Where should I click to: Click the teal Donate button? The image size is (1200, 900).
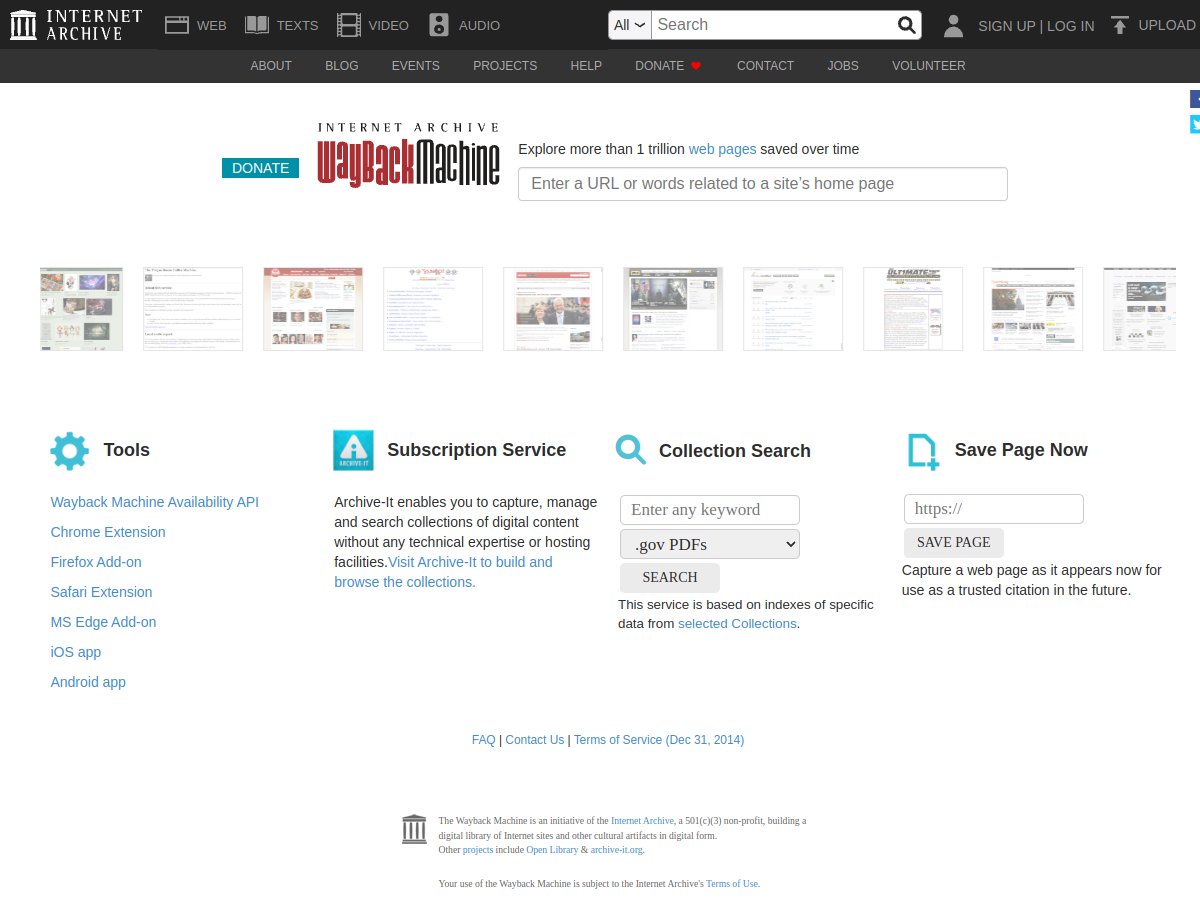pos(260,168)
